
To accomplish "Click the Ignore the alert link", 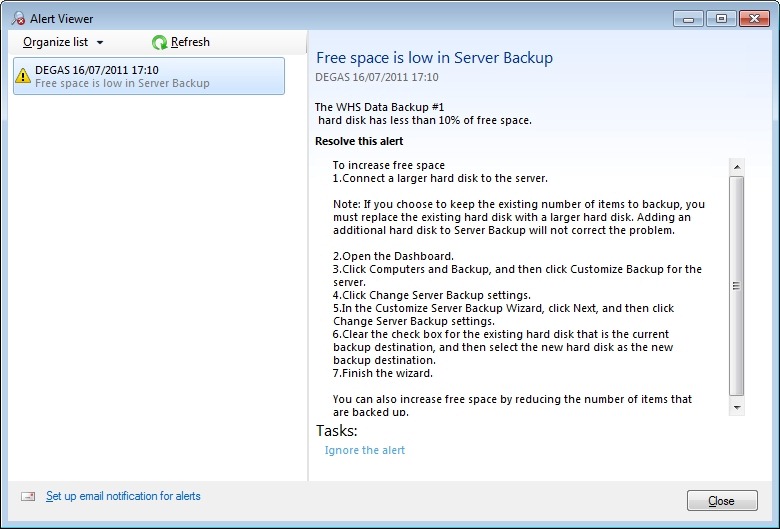I will 365,450.
